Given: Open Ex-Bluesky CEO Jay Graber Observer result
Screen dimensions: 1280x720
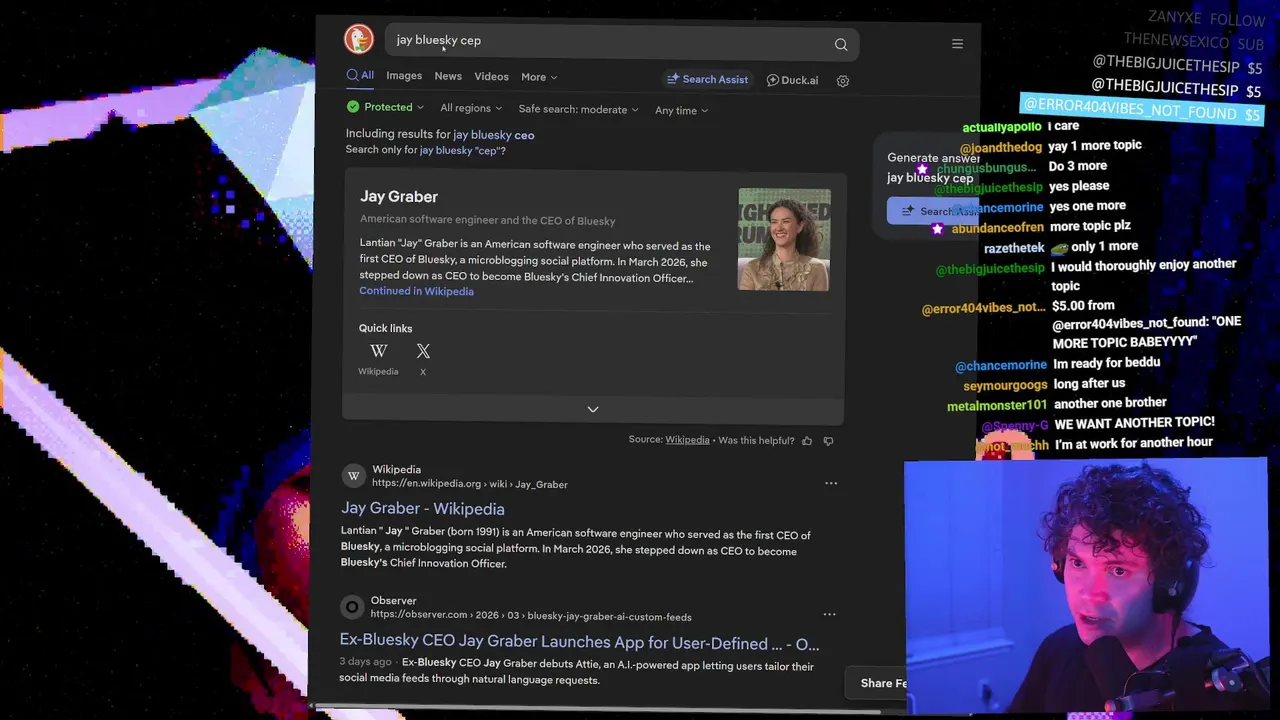Looking at the screenshot, I should [579, 643].
